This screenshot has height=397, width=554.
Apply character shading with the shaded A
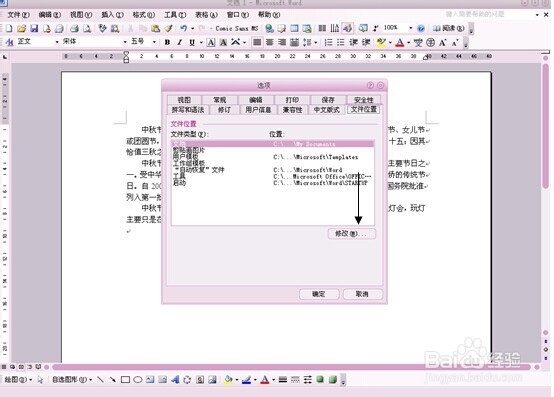click(223, 42)
